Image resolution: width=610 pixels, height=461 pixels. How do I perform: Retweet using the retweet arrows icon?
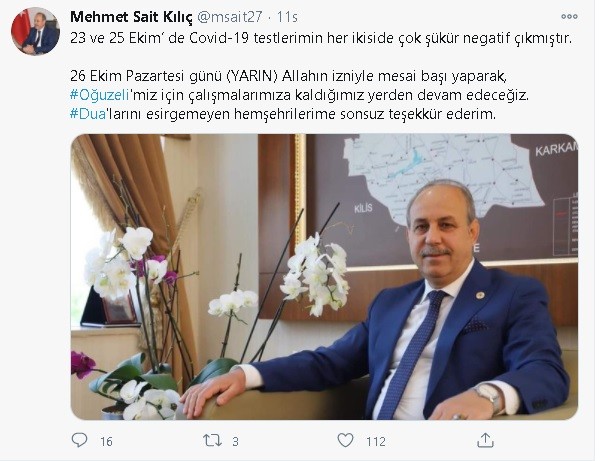(x=212, y=440)
